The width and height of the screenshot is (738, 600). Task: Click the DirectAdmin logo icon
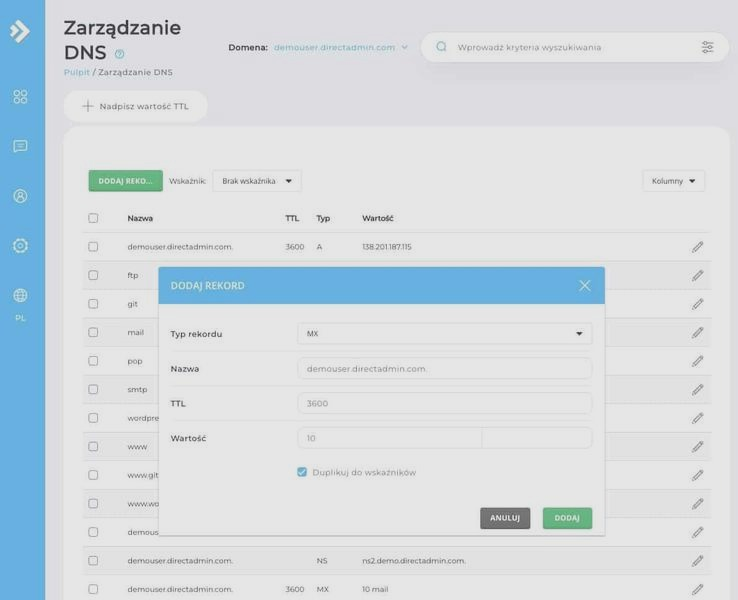point(20,32)
